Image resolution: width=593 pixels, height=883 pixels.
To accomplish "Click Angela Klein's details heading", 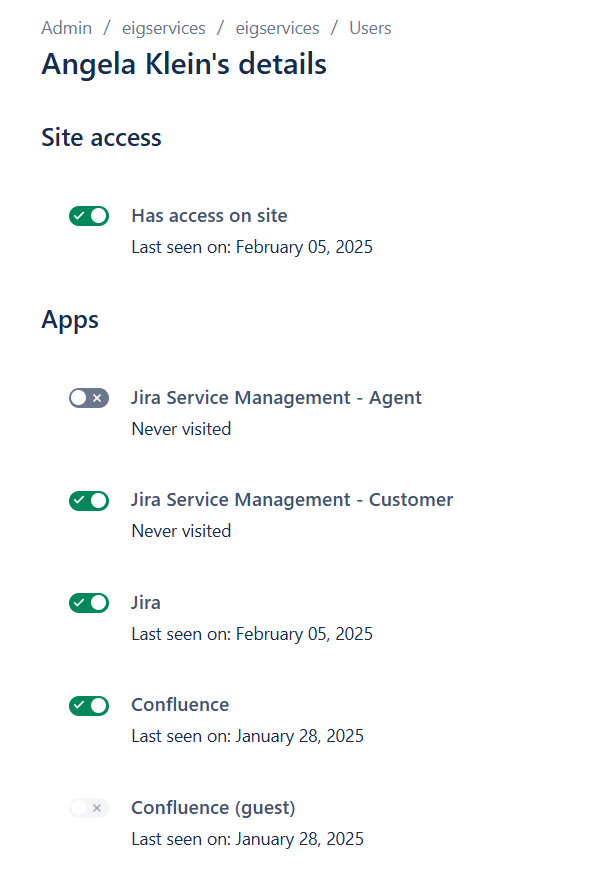I will [184, 64].
